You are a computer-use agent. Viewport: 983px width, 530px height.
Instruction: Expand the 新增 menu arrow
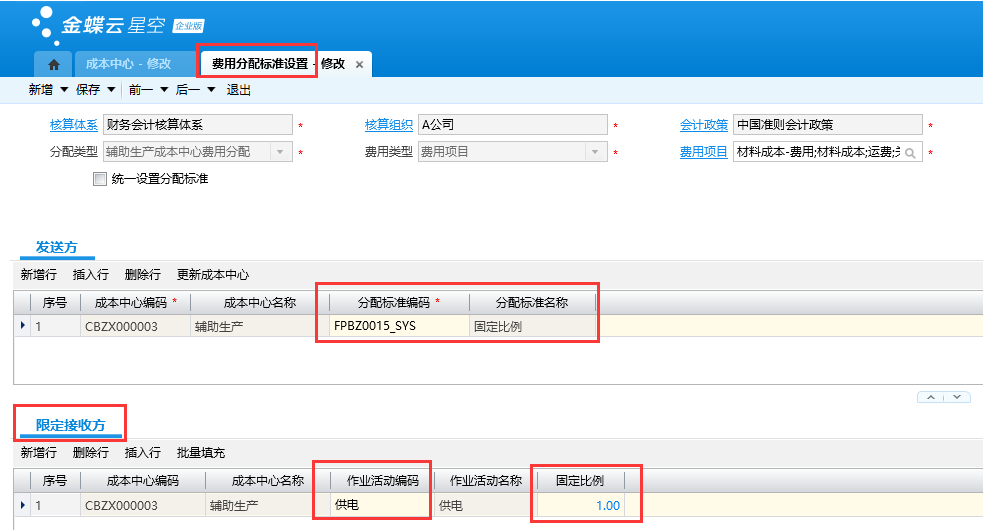(64, 90)
